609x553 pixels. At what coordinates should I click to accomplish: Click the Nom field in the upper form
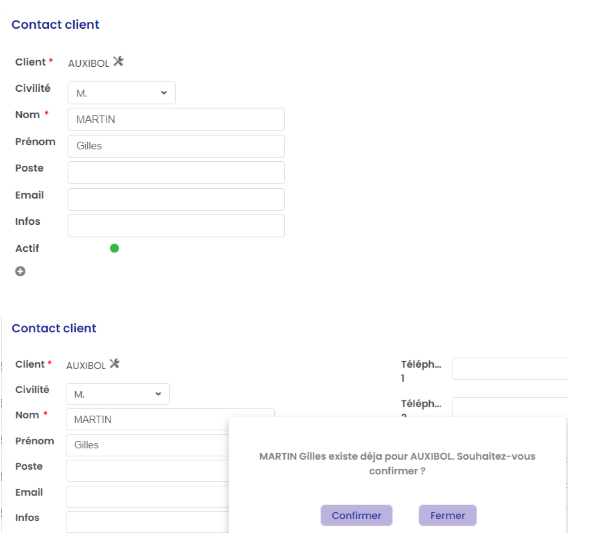pos(176,119)
